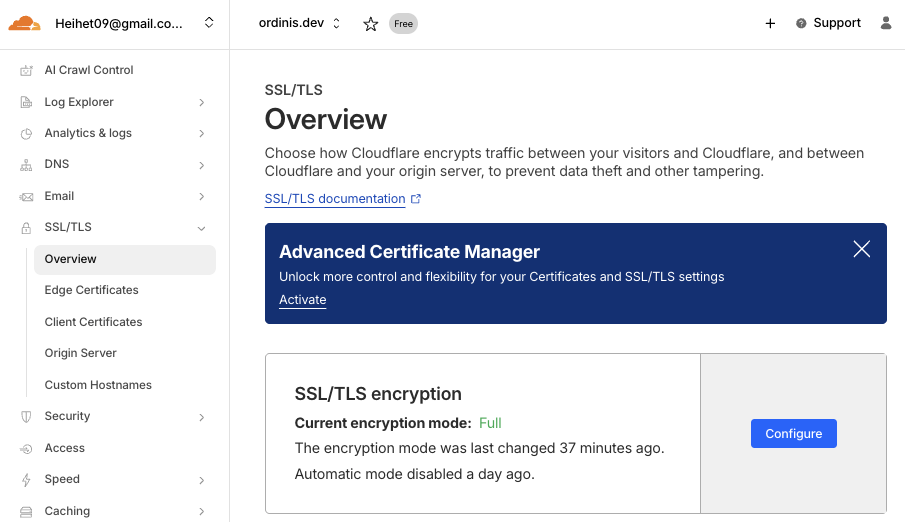This screenshot has width=905, height=522.
Task: Click the AI Crawl Control robot icon
Action: click(x=26, y=71)
